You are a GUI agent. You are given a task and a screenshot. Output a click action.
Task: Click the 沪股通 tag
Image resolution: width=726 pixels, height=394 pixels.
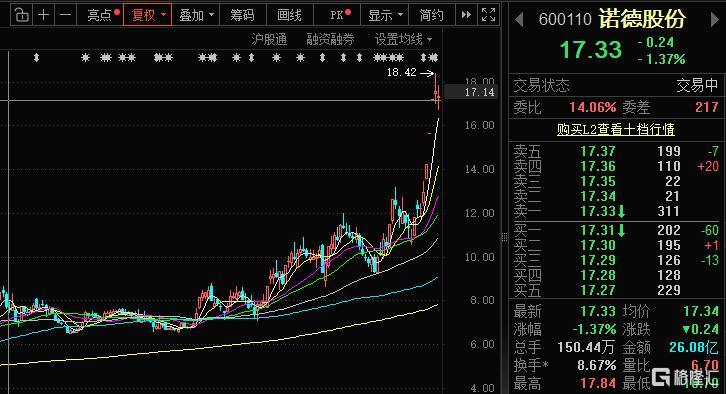tap(269, 39)
